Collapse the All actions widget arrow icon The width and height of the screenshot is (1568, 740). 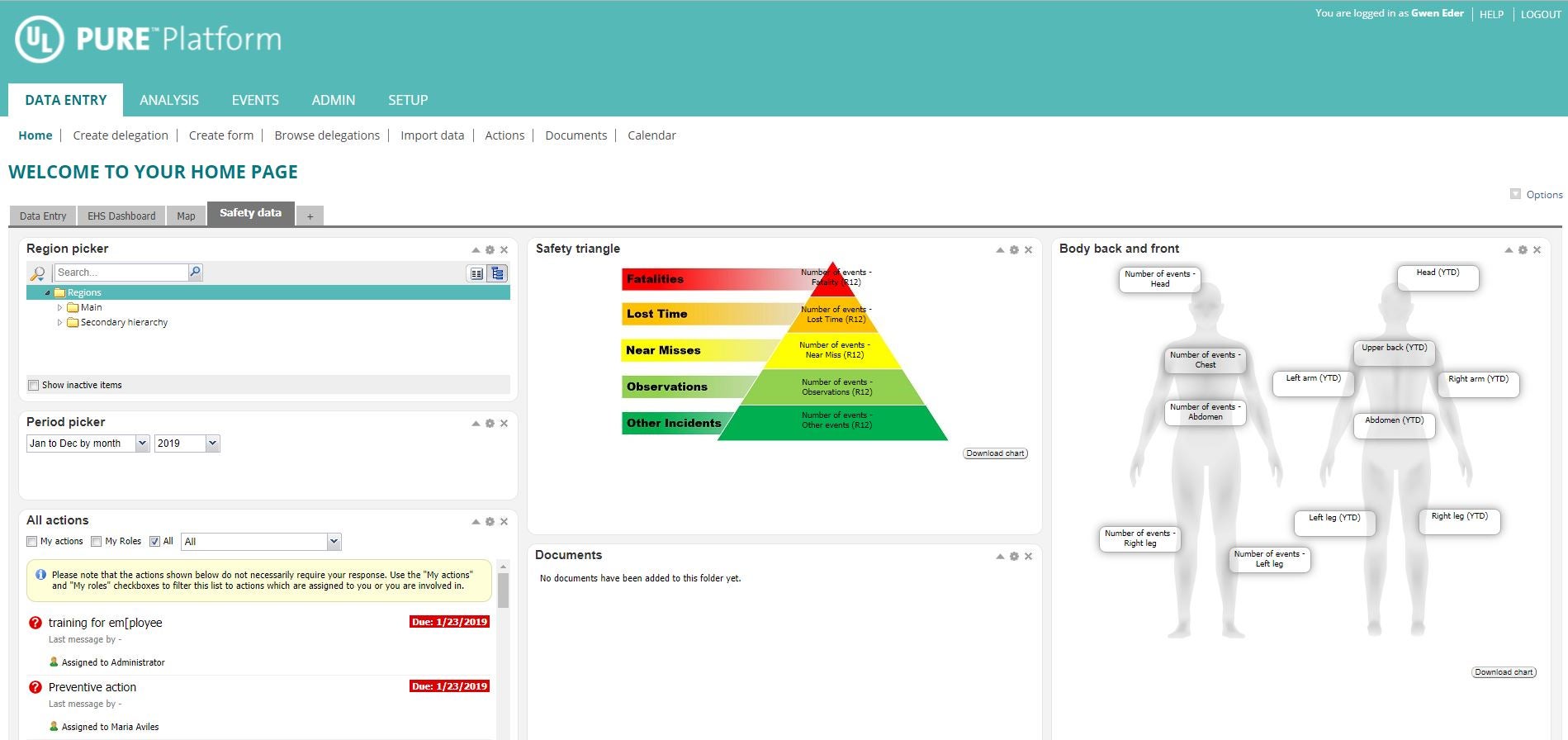point(476,522)
